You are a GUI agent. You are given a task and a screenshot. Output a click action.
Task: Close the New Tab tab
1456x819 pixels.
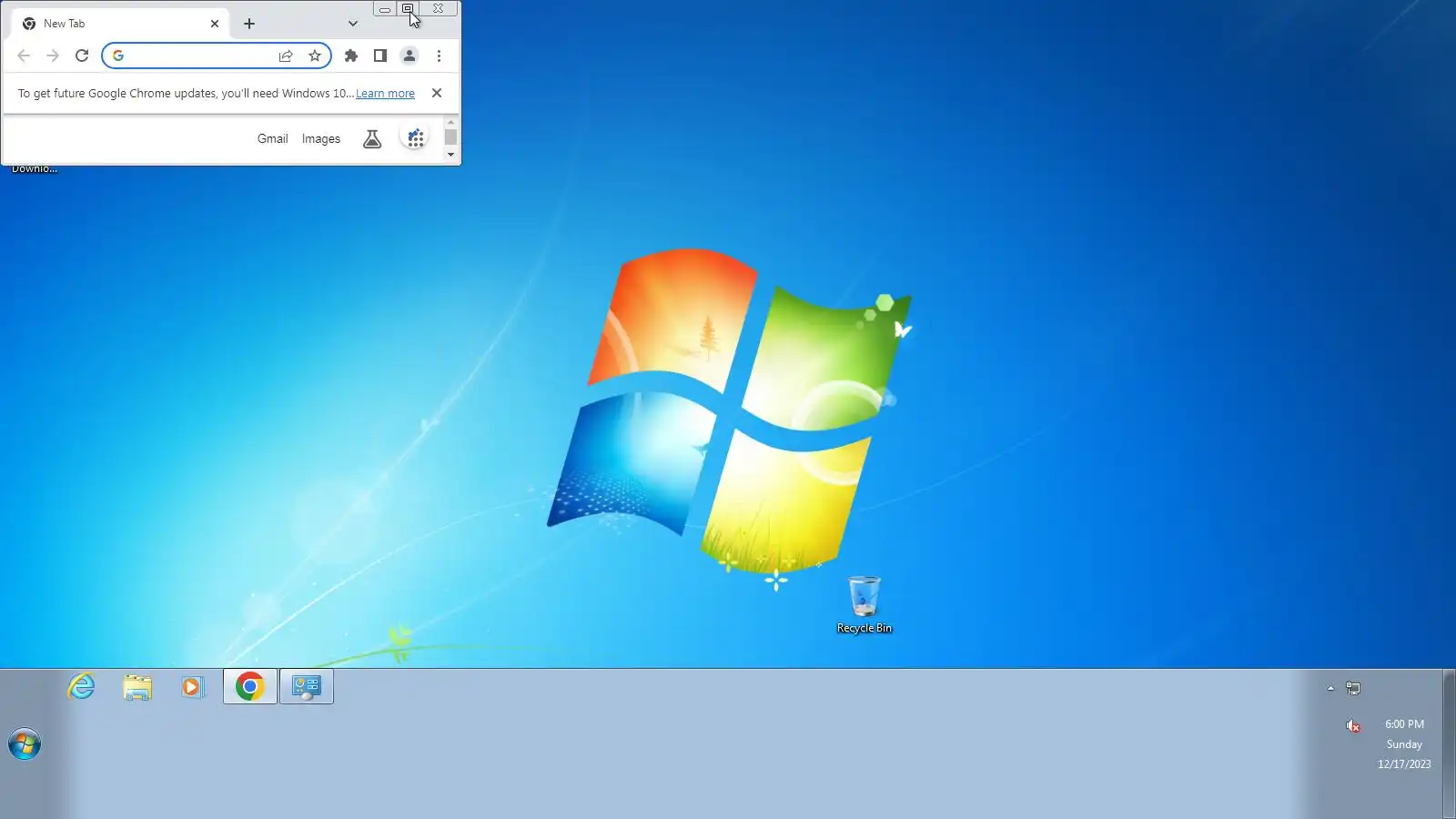pos(215,24)
